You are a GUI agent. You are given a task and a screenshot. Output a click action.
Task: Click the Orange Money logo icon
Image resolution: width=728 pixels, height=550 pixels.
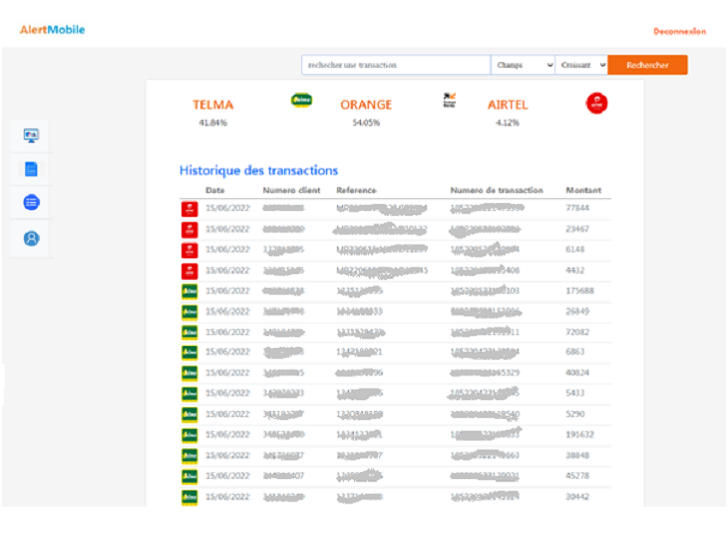pyautogui.click(x=449, y=100)
